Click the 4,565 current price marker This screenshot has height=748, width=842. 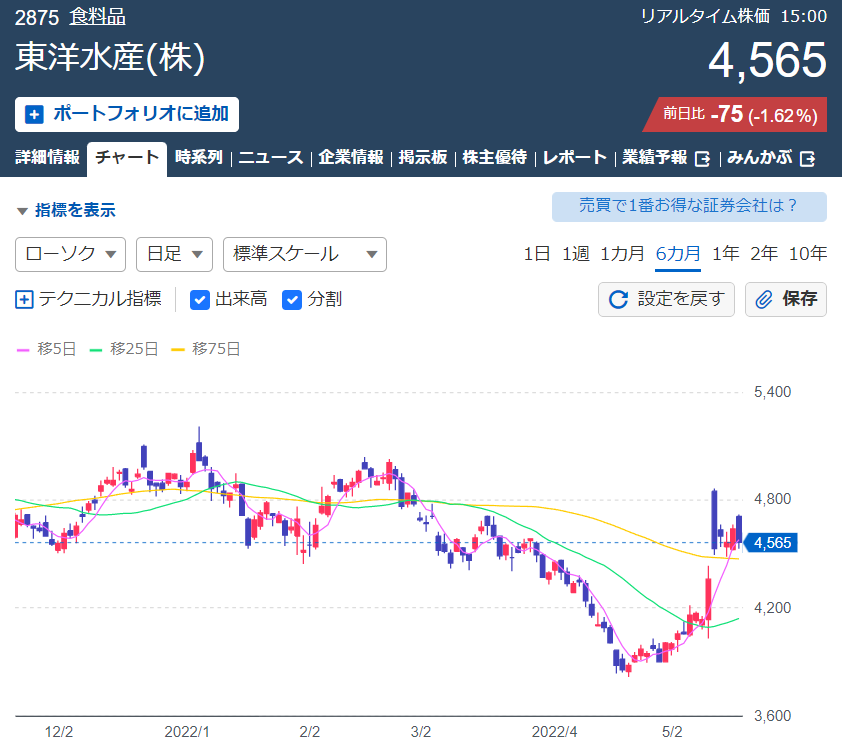click(771, 543)
